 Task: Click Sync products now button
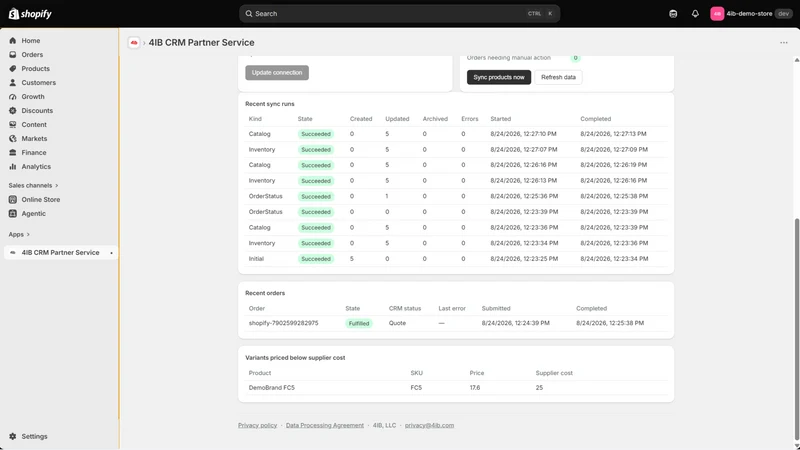point(499,77)
